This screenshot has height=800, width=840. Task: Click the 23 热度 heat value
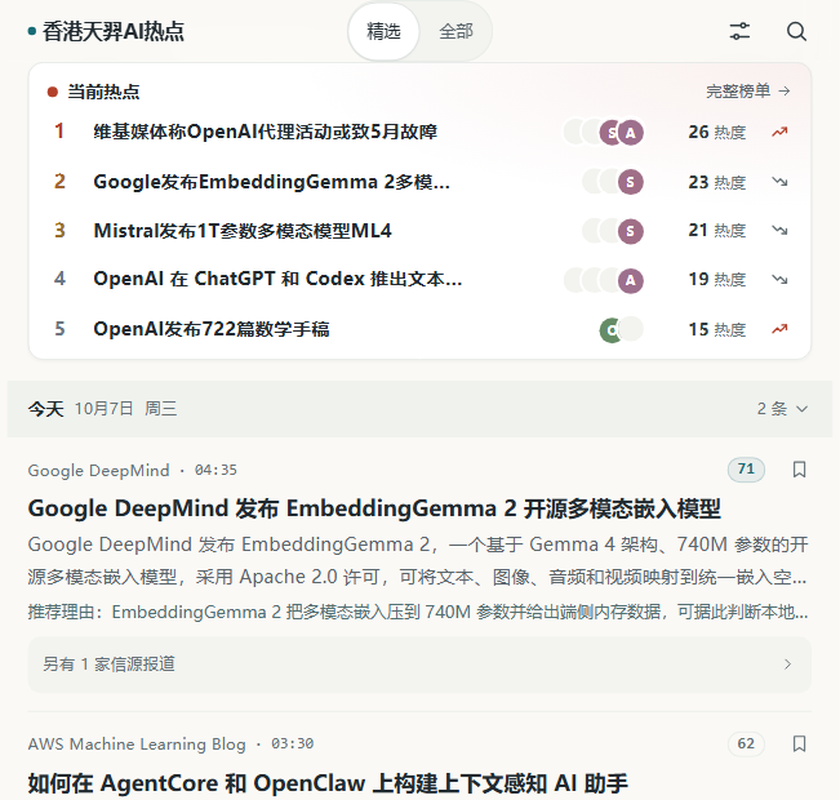717,182
